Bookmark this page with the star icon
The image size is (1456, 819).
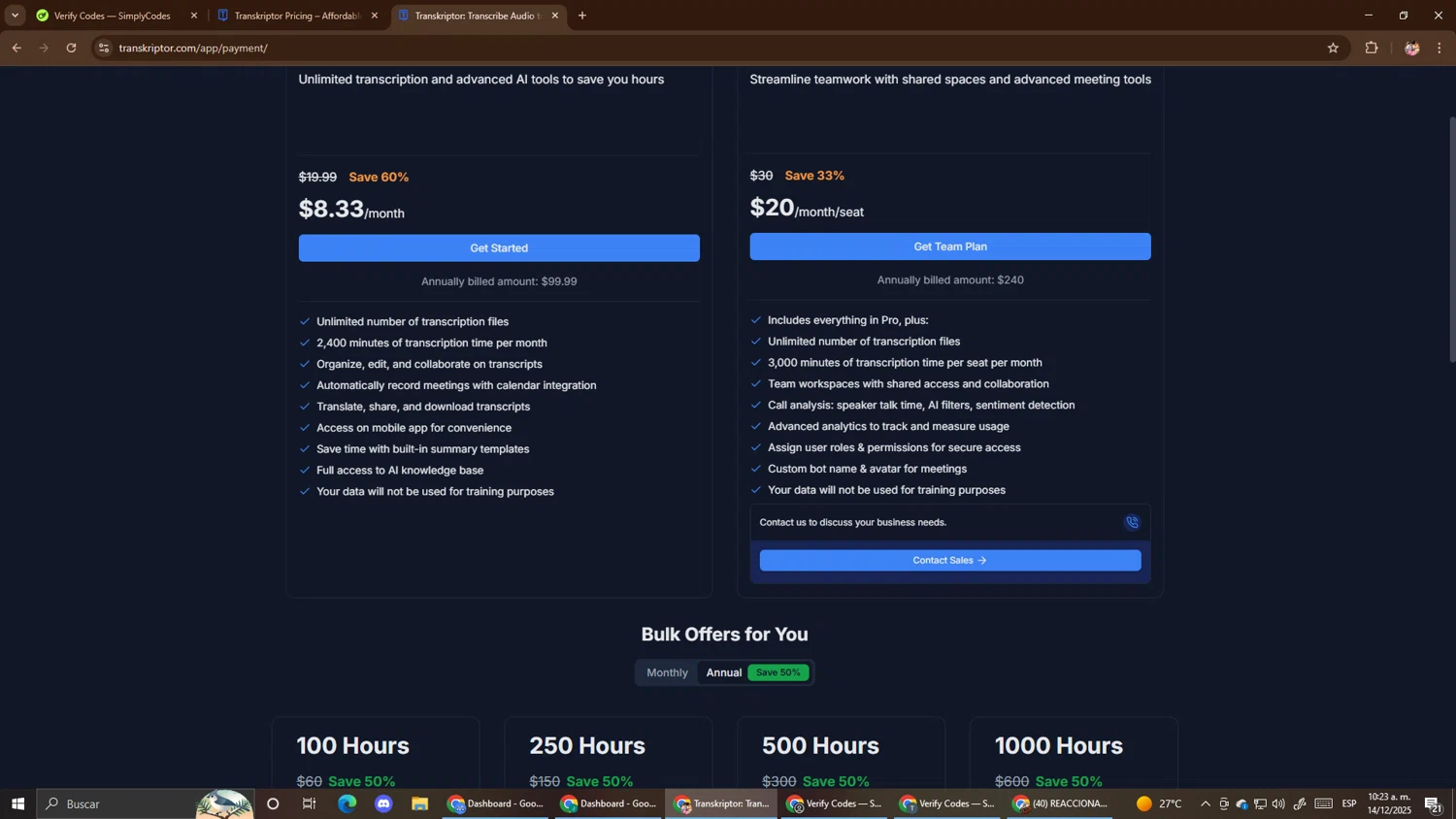click(1333, 48)
